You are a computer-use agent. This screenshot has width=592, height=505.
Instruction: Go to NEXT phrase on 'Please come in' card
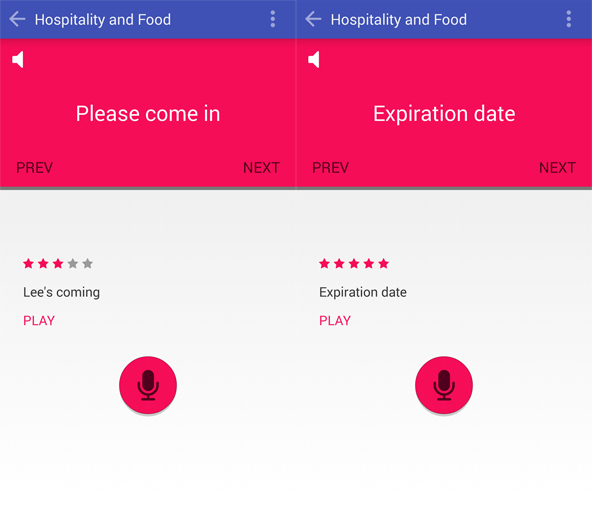pyautogui.click(x=261, y=168)
